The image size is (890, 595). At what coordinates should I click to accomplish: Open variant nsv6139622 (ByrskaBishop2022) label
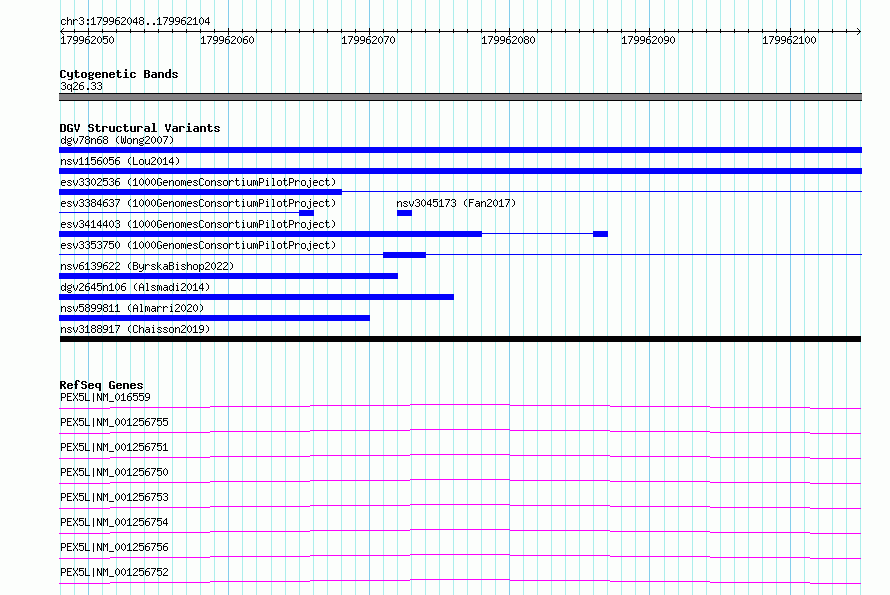pos(147,266)
